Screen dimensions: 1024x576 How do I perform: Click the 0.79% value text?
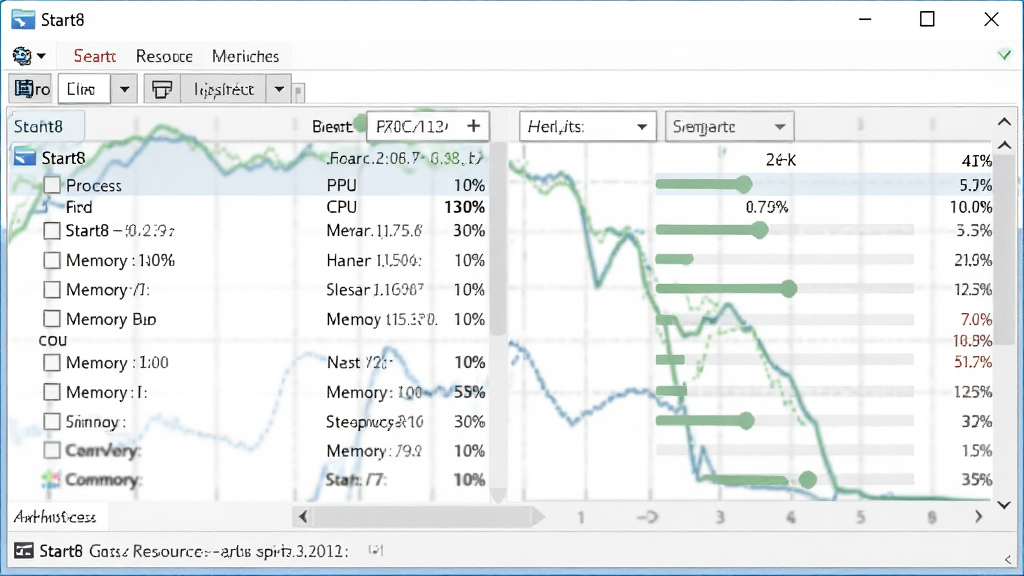click(x=767, y=207)
